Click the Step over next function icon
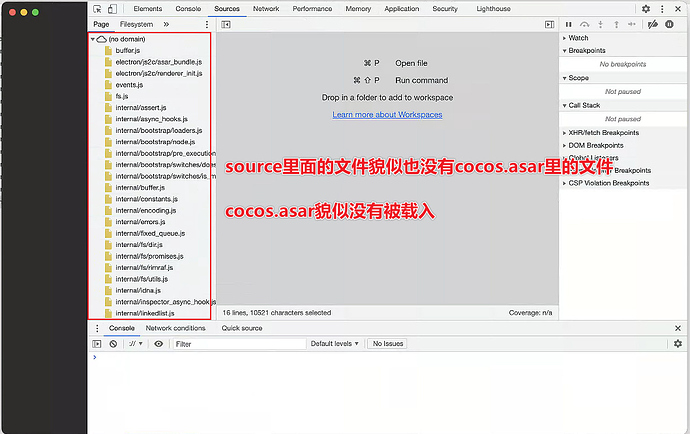 [584, 25]
